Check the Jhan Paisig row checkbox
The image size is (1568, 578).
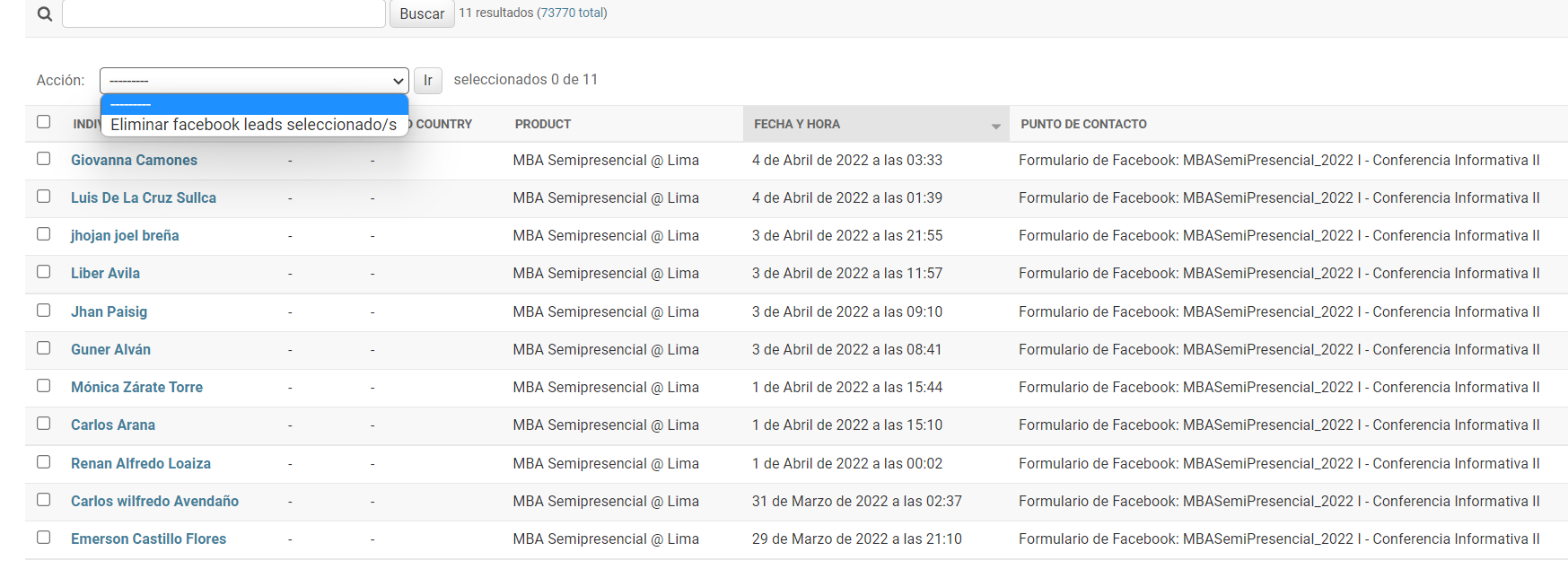[43, 310]
